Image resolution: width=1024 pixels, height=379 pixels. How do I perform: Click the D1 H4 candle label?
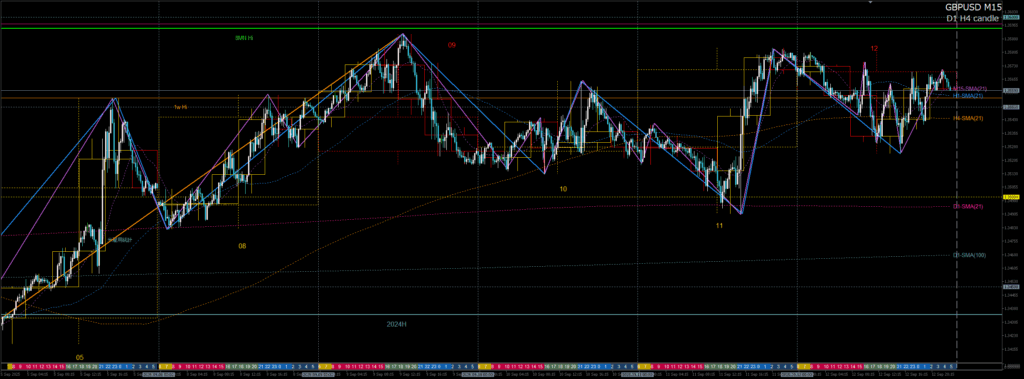[972, 18]
